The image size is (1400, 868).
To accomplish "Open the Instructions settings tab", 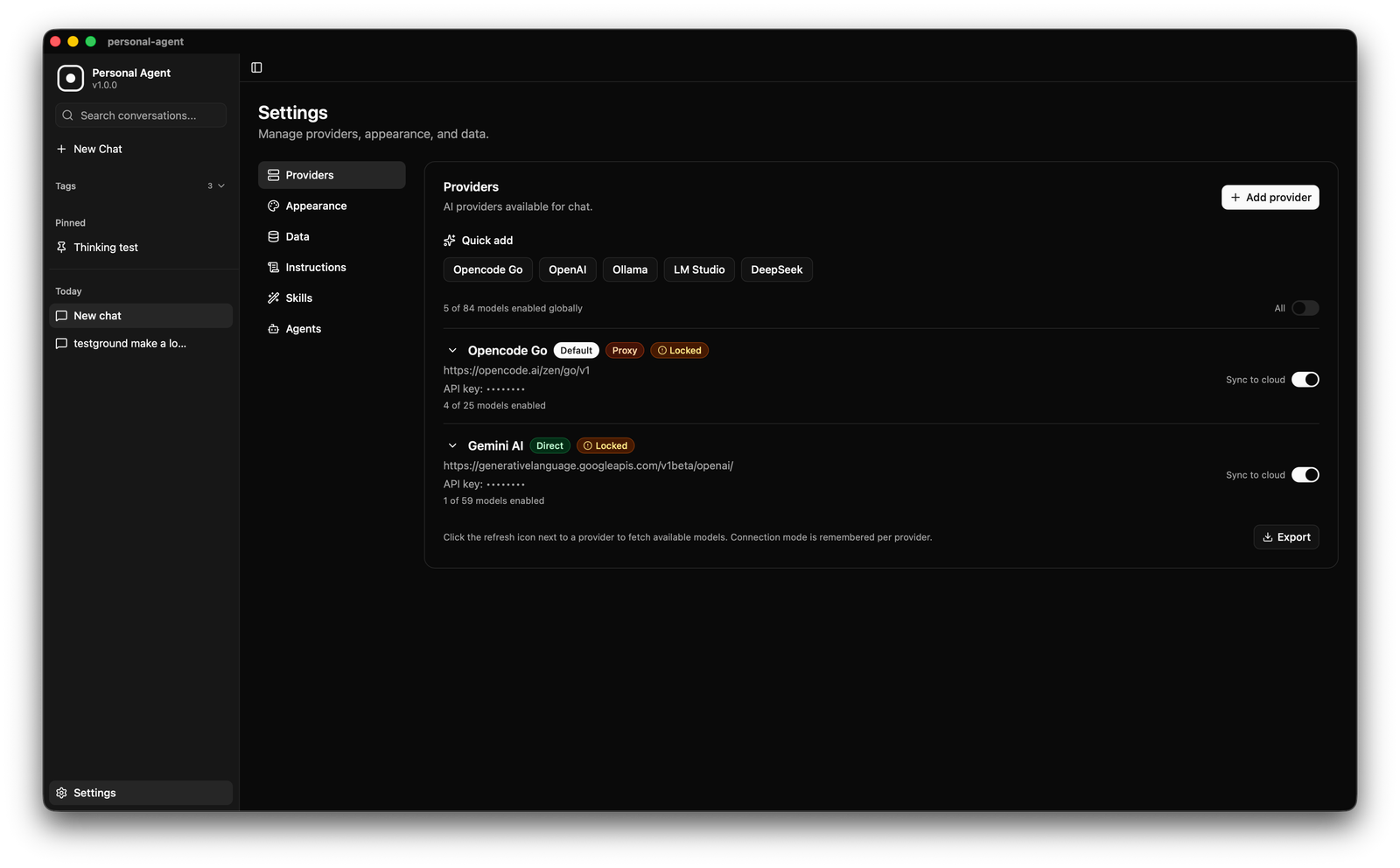I will pyautogui.click(x=332, y=267).
